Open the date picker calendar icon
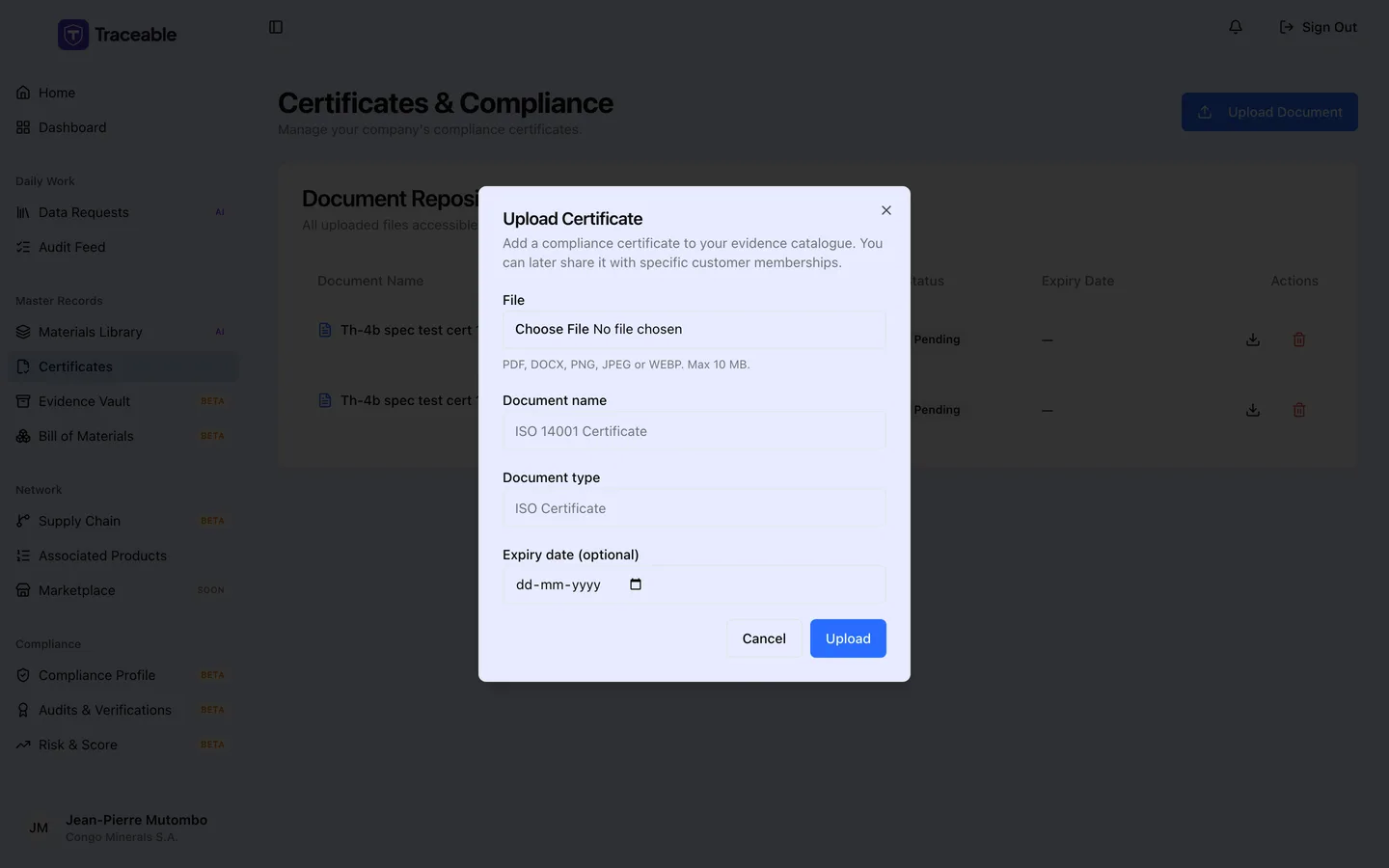The width and height of the screenshot is (1389, 868). point(636,584)
